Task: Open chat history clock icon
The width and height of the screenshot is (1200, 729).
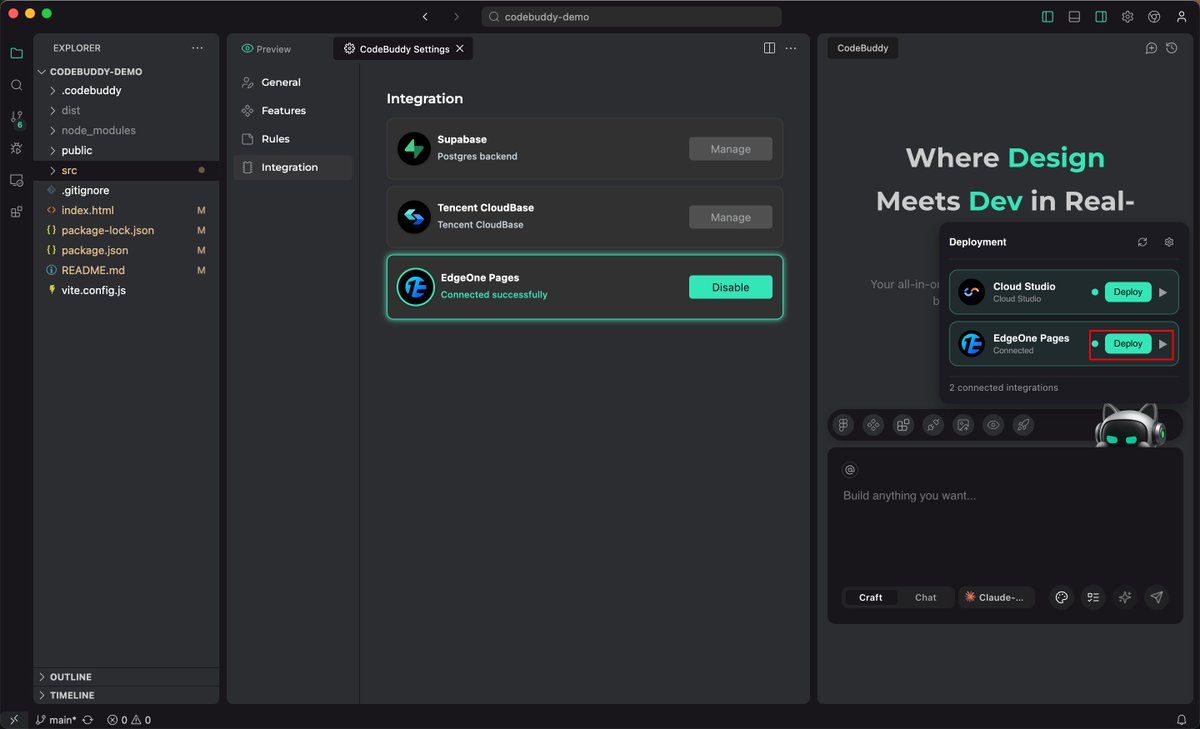Action: click(x=1171, y=48)
